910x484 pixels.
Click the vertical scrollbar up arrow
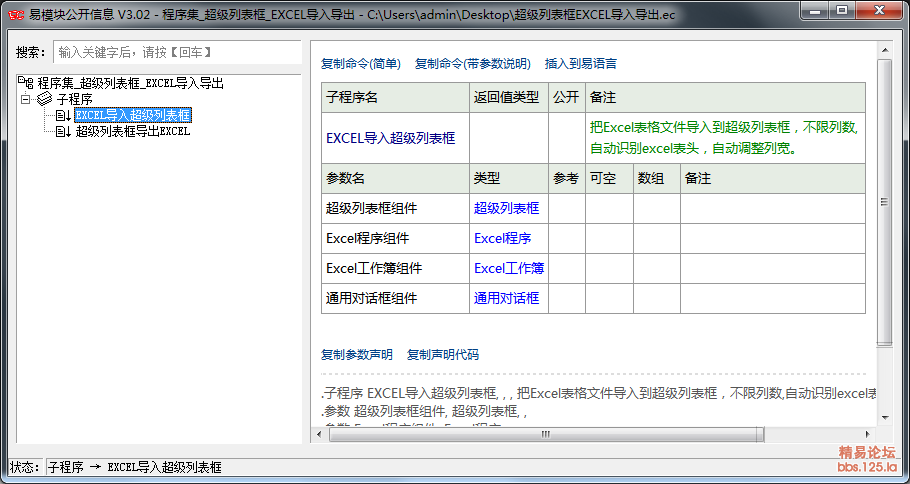coord(884,50)
